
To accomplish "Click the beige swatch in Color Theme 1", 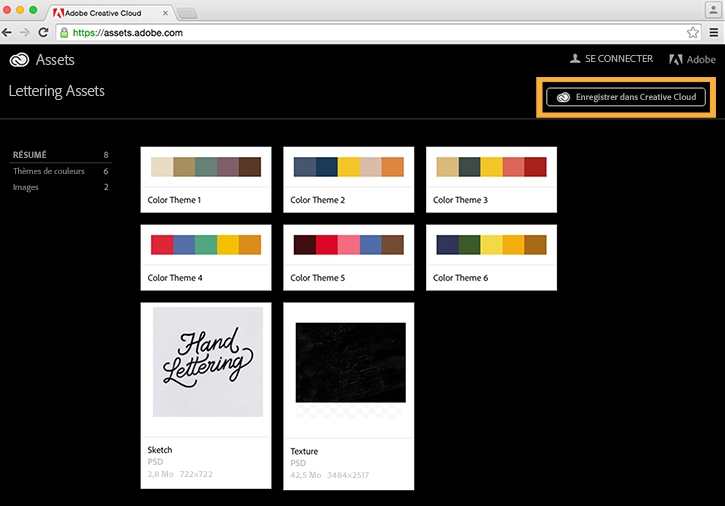I will (x=162, y=167).
